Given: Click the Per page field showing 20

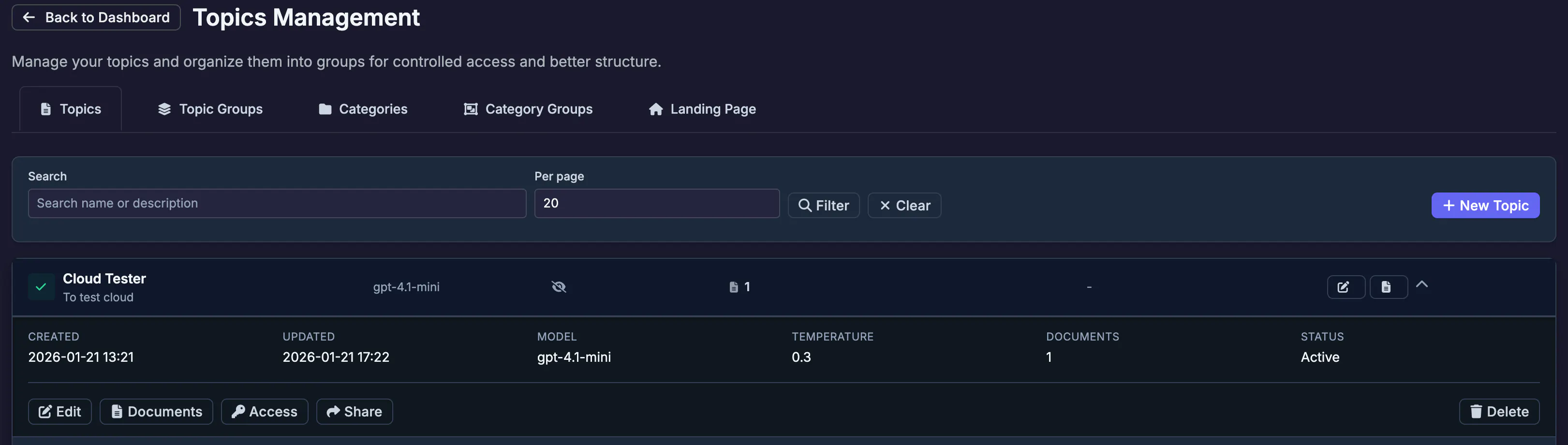Looking at the screenshot, I should pos(657,203).
